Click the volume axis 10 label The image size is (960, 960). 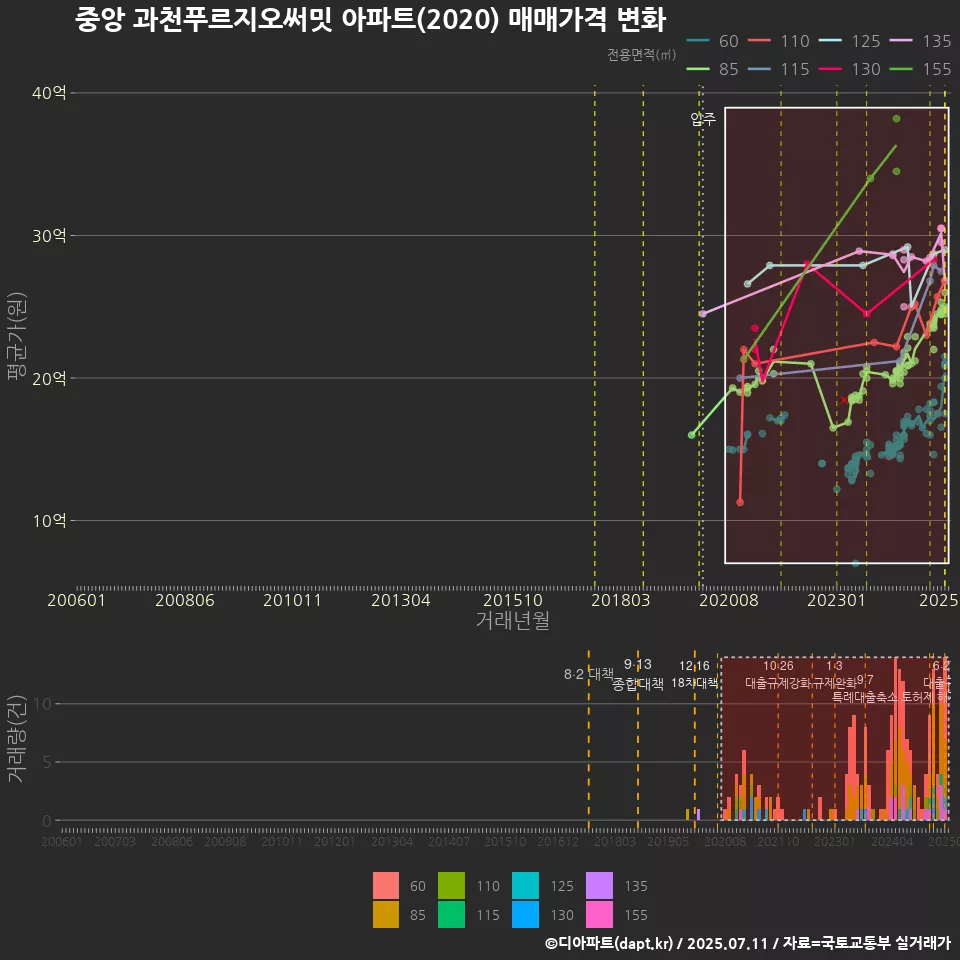tap(43, 704)
